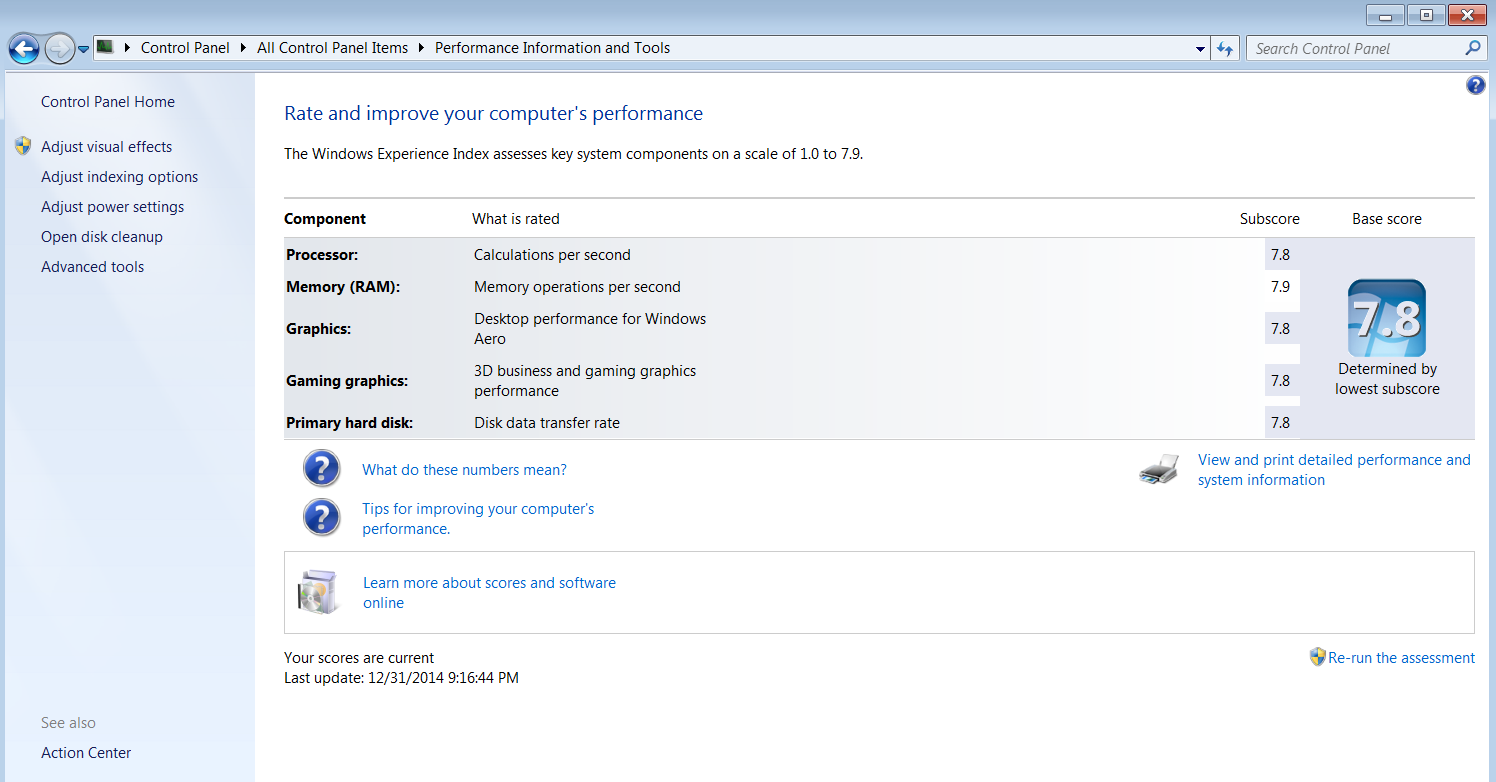Click the Graphics row label
This screenshot has width=1496, height=782.
coord(319,329)
